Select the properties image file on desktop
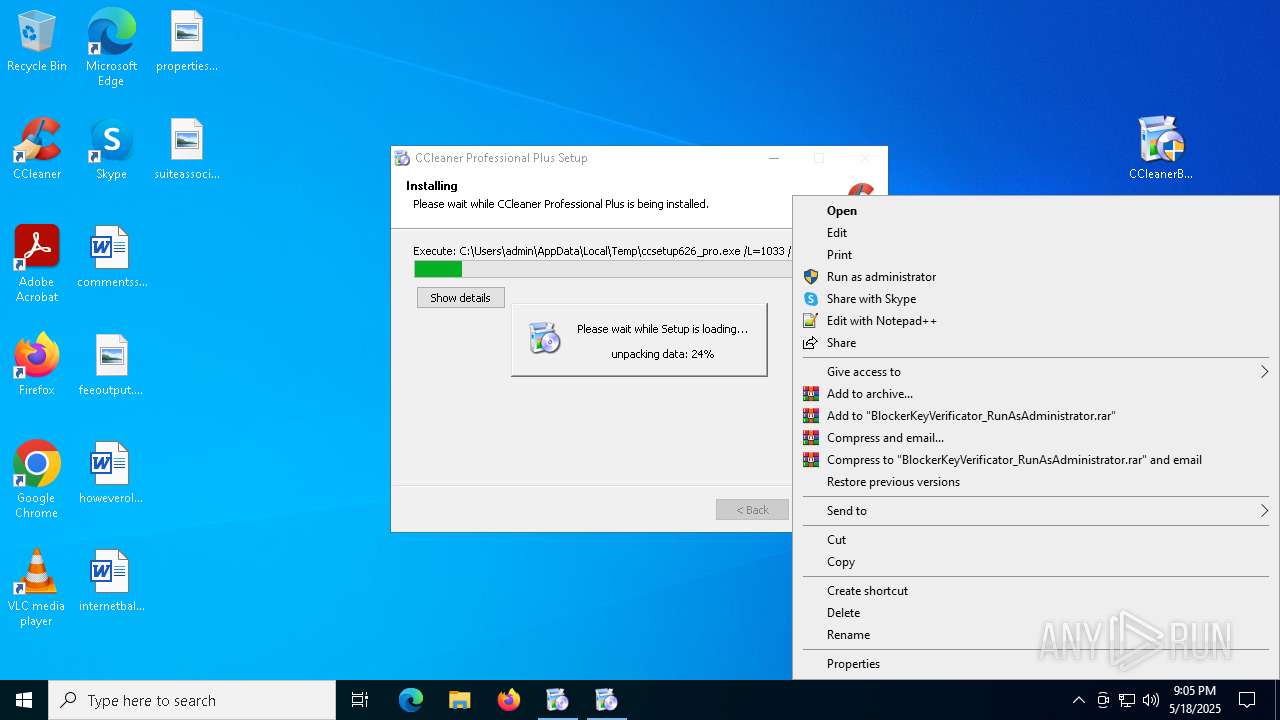Screen dimensions: 1280x720 187,42
